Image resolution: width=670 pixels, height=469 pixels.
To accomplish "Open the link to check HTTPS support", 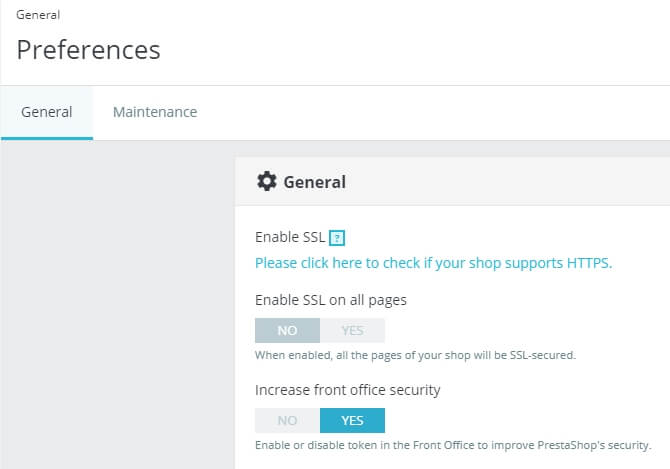I will pyautogui.click(x=433, y=263).
